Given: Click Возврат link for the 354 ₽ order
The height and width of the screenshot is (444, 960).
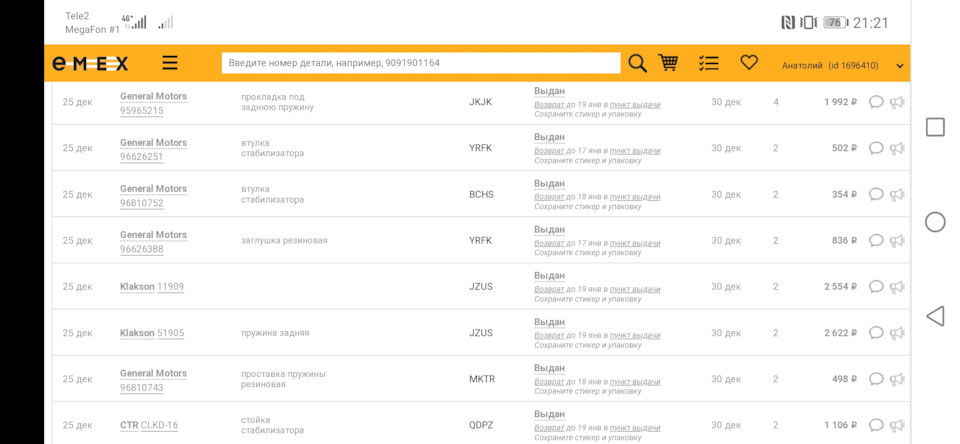Looking at the screenshot, I should point(549,197).
